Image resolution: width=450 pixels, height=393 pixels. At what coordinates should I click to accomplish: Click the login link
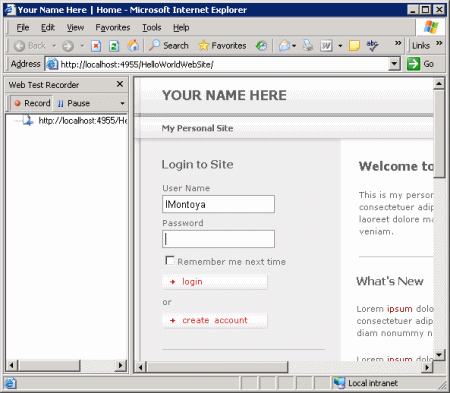(192, 282)
